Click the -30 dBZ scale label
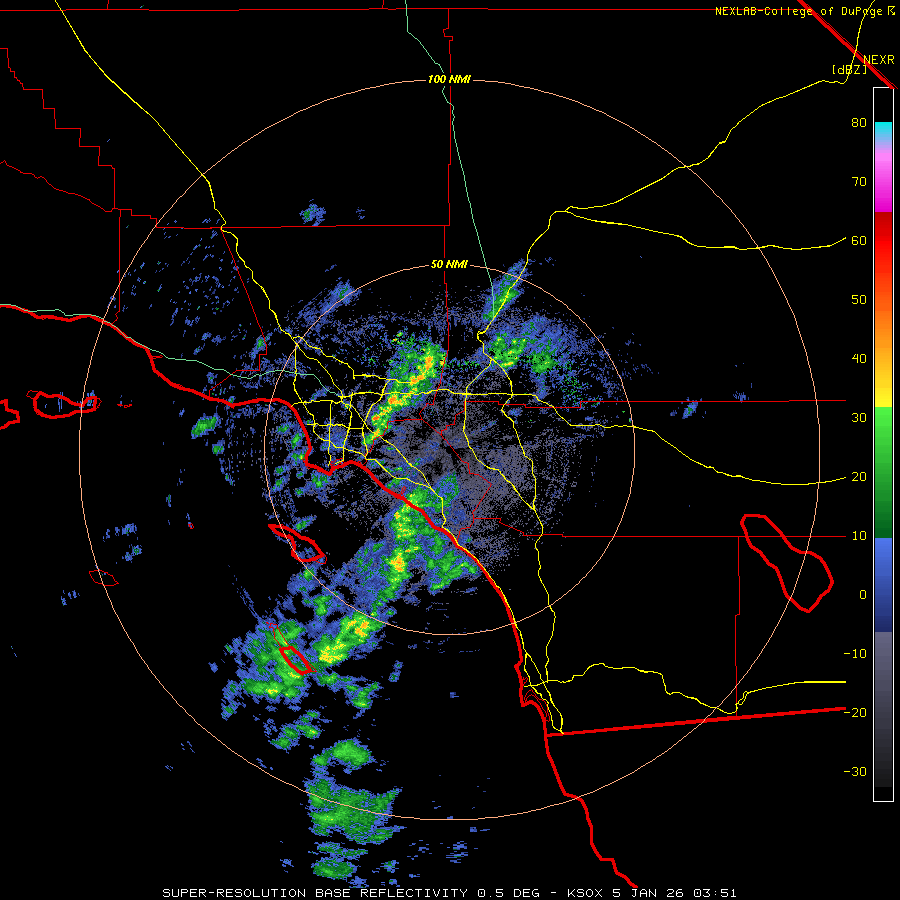 coord(855,772)
